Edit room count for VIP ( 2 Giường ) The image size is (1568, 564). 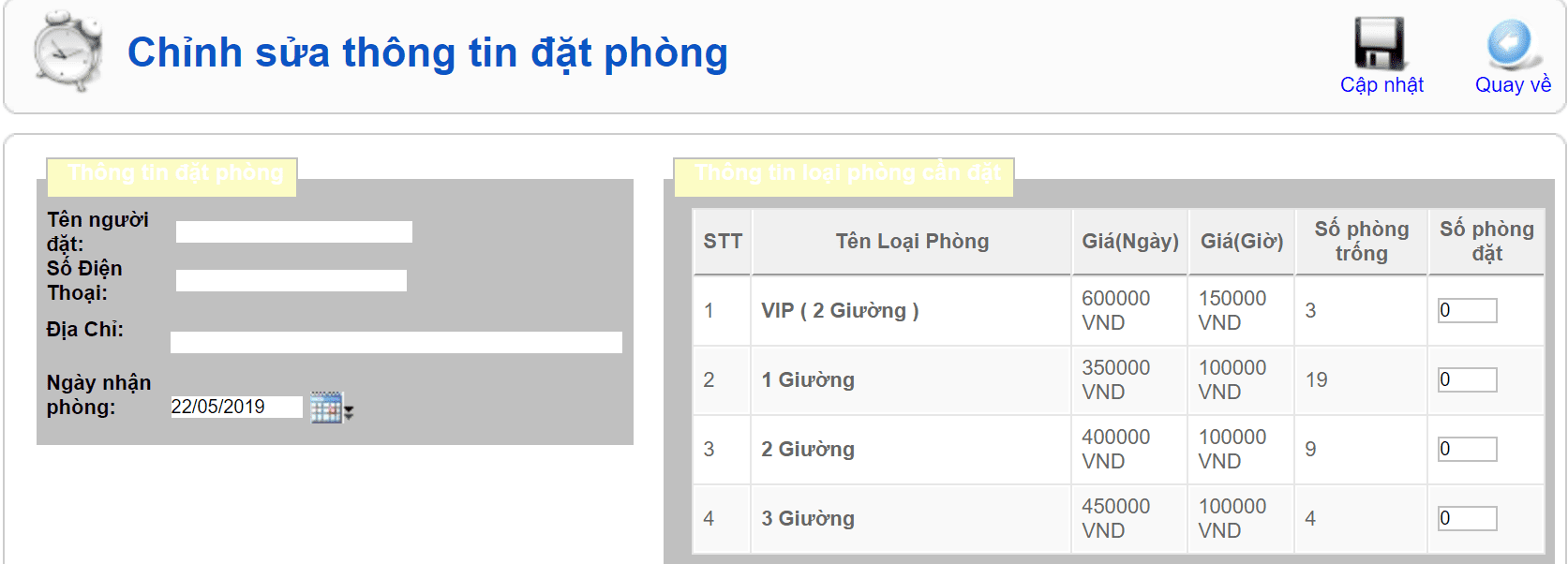pyautogui.click(x=1467, y=311)
